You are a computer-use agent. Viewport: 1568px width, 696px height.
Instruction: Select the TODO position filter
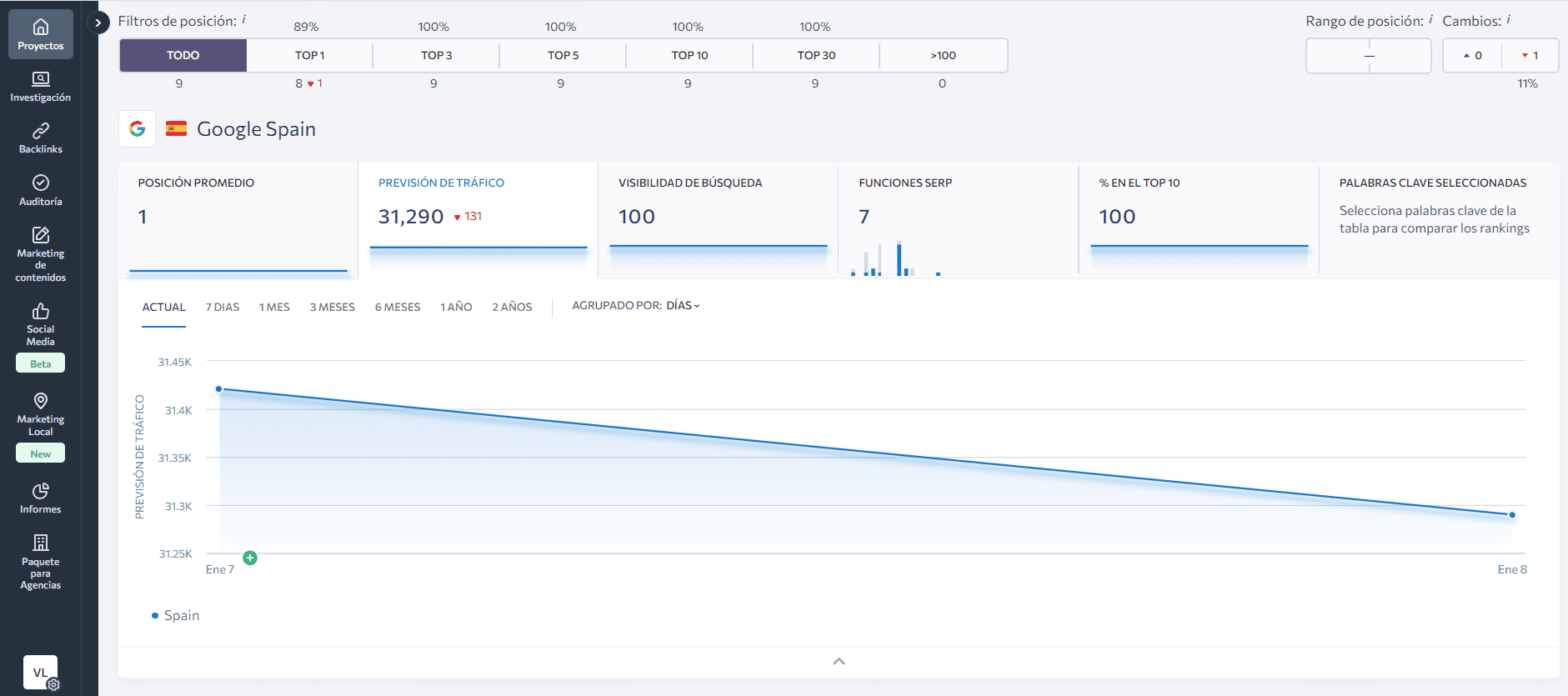pyautogui.click(x=183, y=55)
